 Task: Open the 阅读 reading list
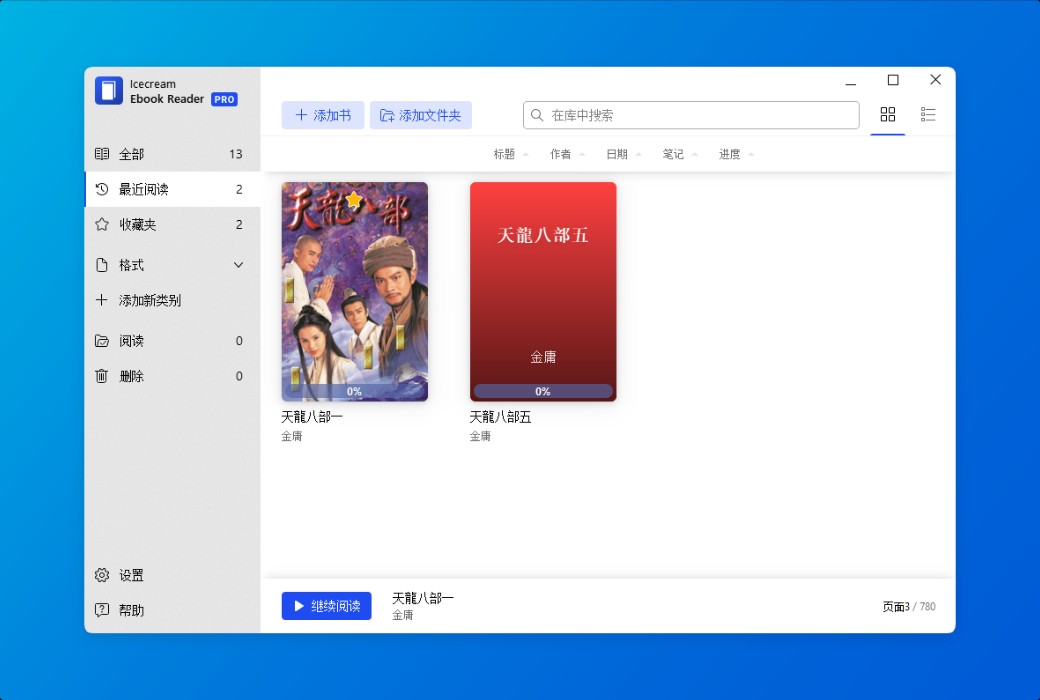(x=140, y=340)
